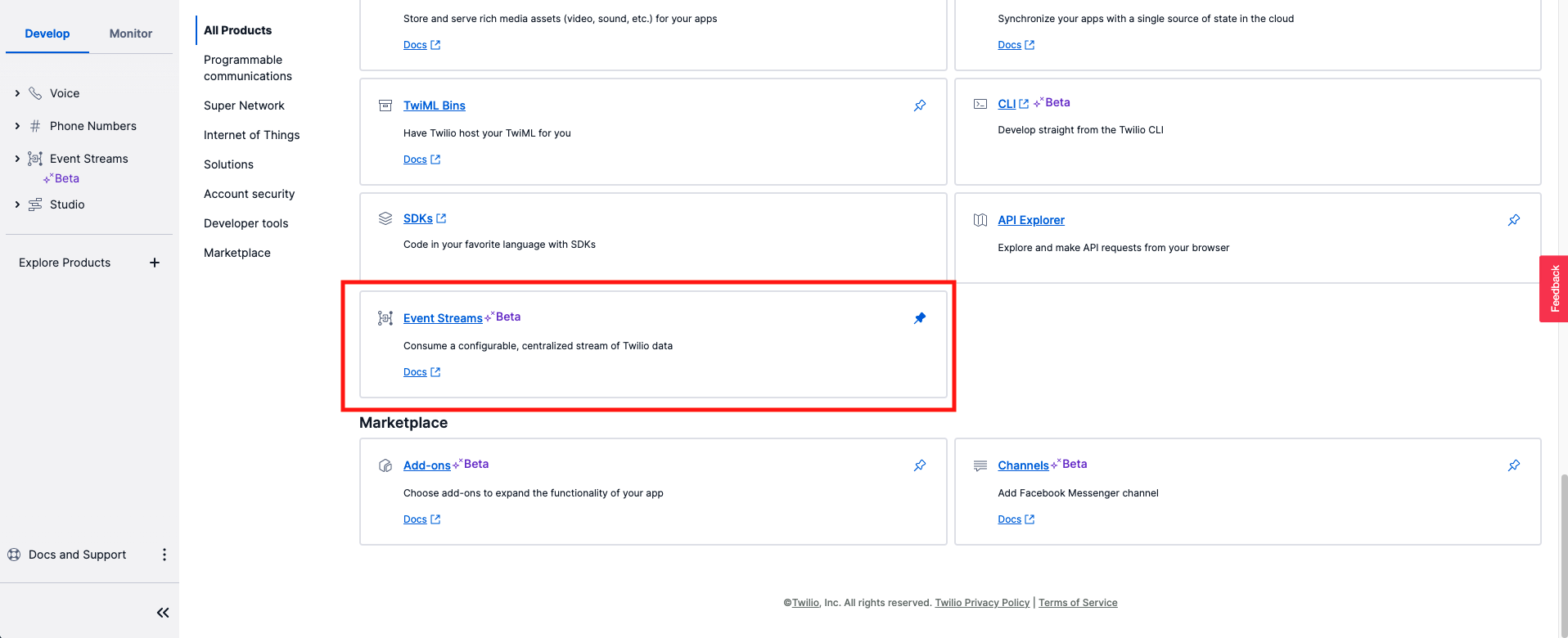1568x638 pixels.
Task: Click the Event Streams sidebar icon
Action: (35, 159)
